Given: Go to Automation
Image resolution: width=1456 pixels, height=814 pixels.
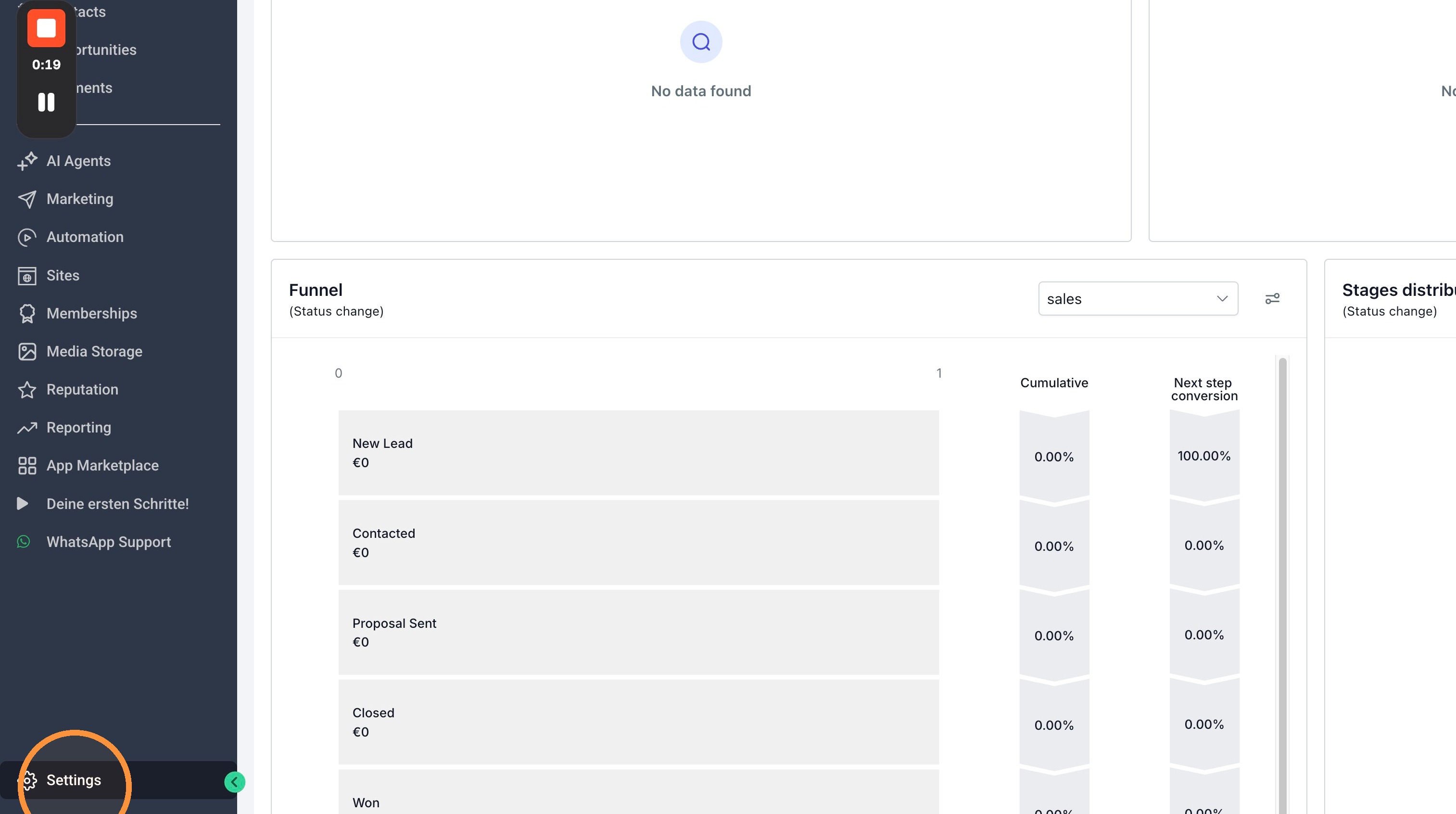Looking at the screenshot, I should click(x=85, y=238).
